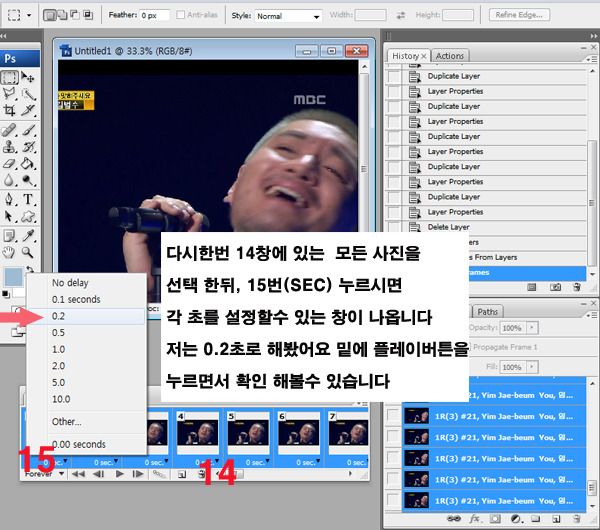The width and height of the screenshot is (600, 530).
Task: Click Intersect with selection mode icon
Action: [88, 15]
